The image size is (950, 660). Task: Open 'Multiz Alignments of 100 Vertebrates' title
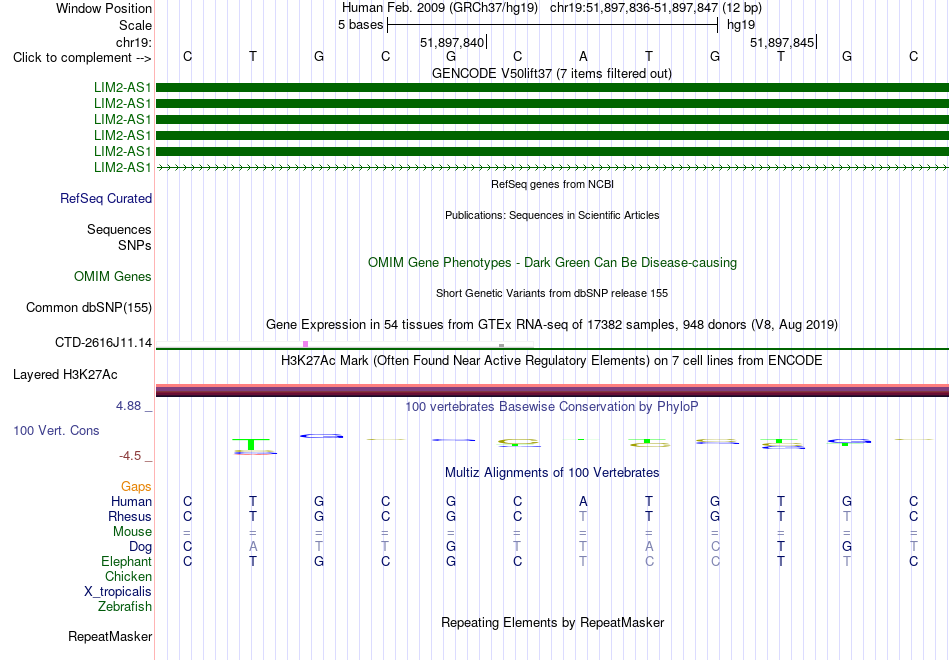pos(552,473)
